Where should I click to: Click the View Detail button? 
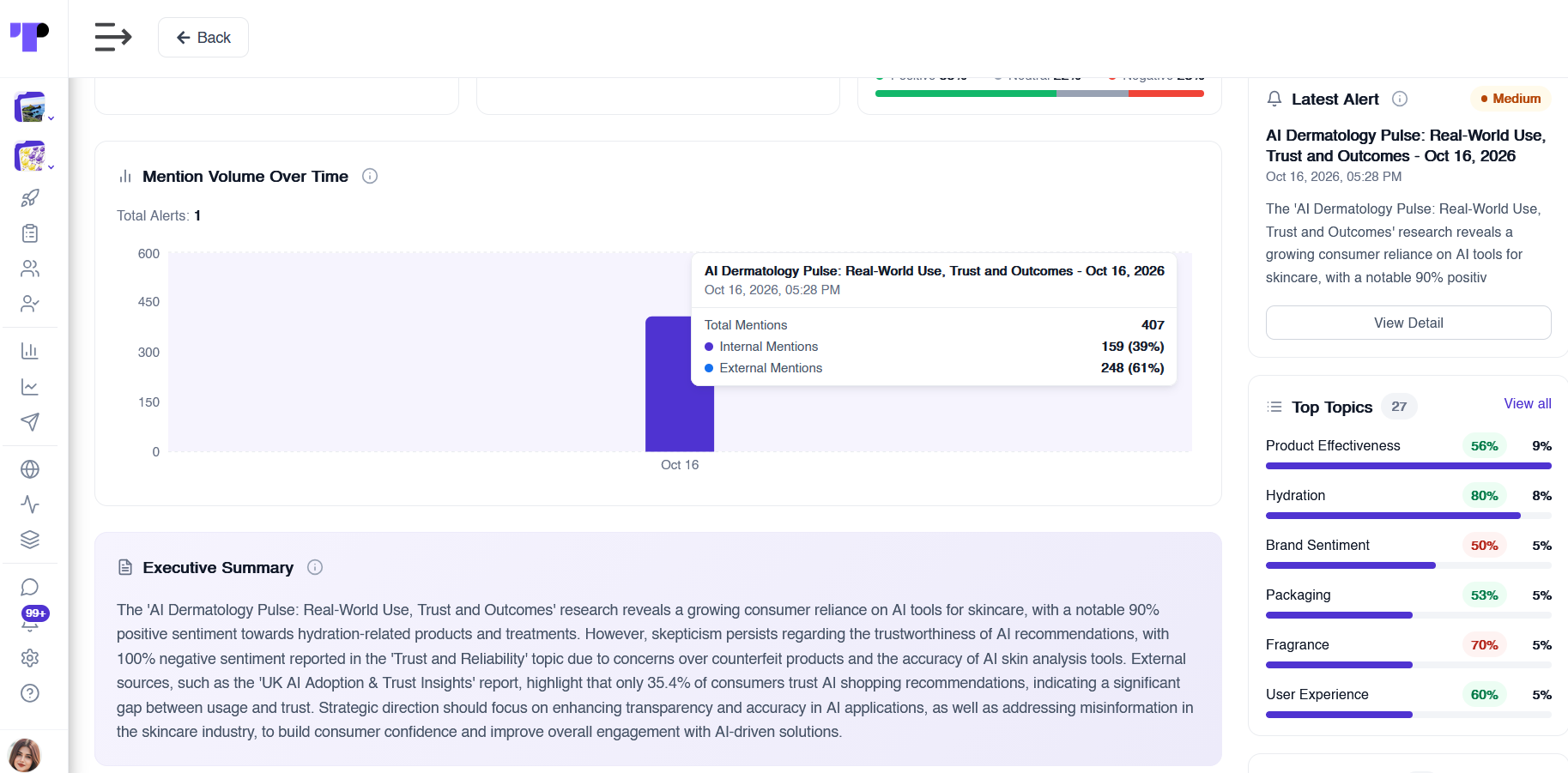[x=1408, y=323]
